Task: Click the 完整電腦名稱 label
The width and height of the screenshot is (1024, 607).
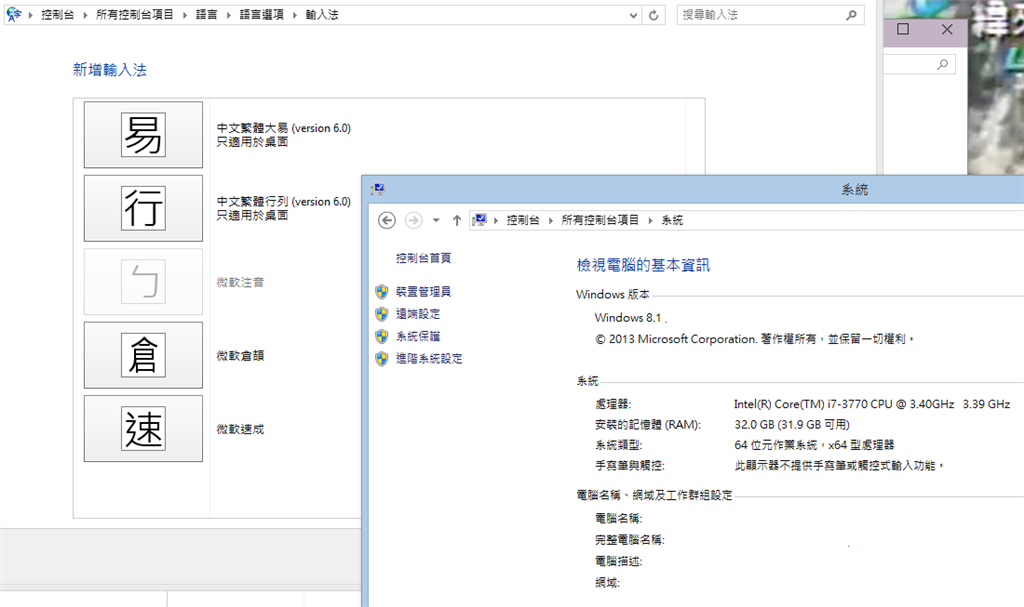Action: [630, 540]
